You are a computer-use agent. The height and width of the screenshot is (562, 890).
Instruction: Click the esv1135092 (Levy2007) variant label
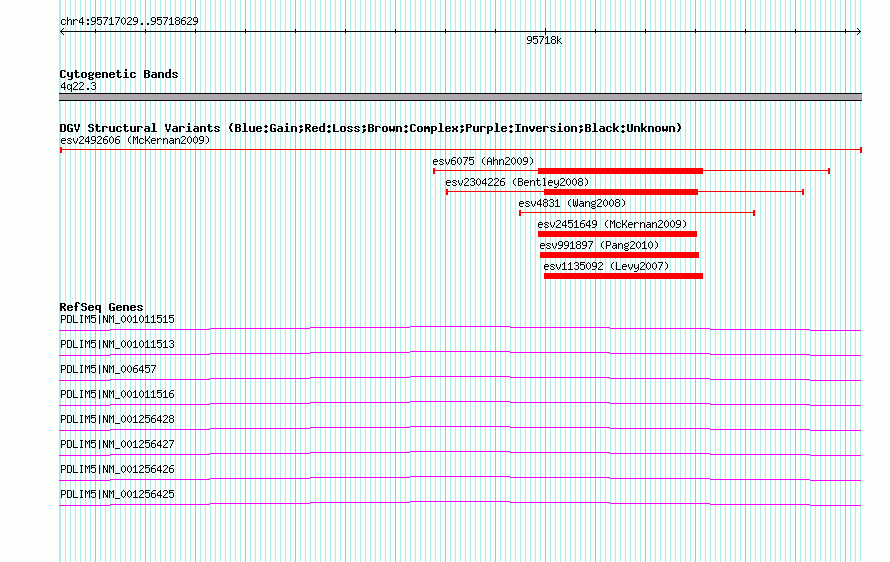click(x=606, y=266)
